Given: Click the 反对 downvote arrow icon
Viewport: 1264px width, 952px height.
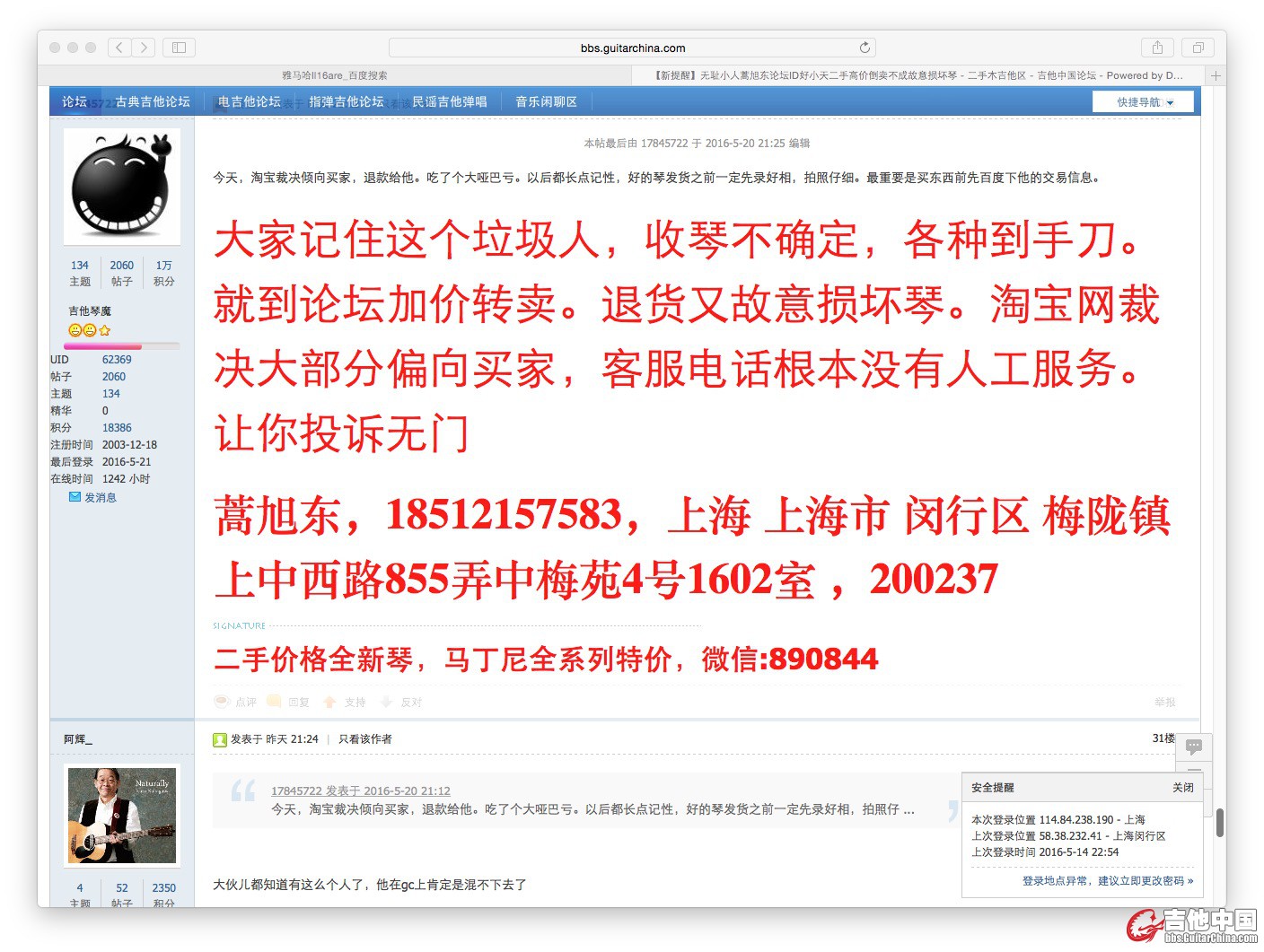Looking at the screenshot, I should pyautogui.click(x=387, y=702).
